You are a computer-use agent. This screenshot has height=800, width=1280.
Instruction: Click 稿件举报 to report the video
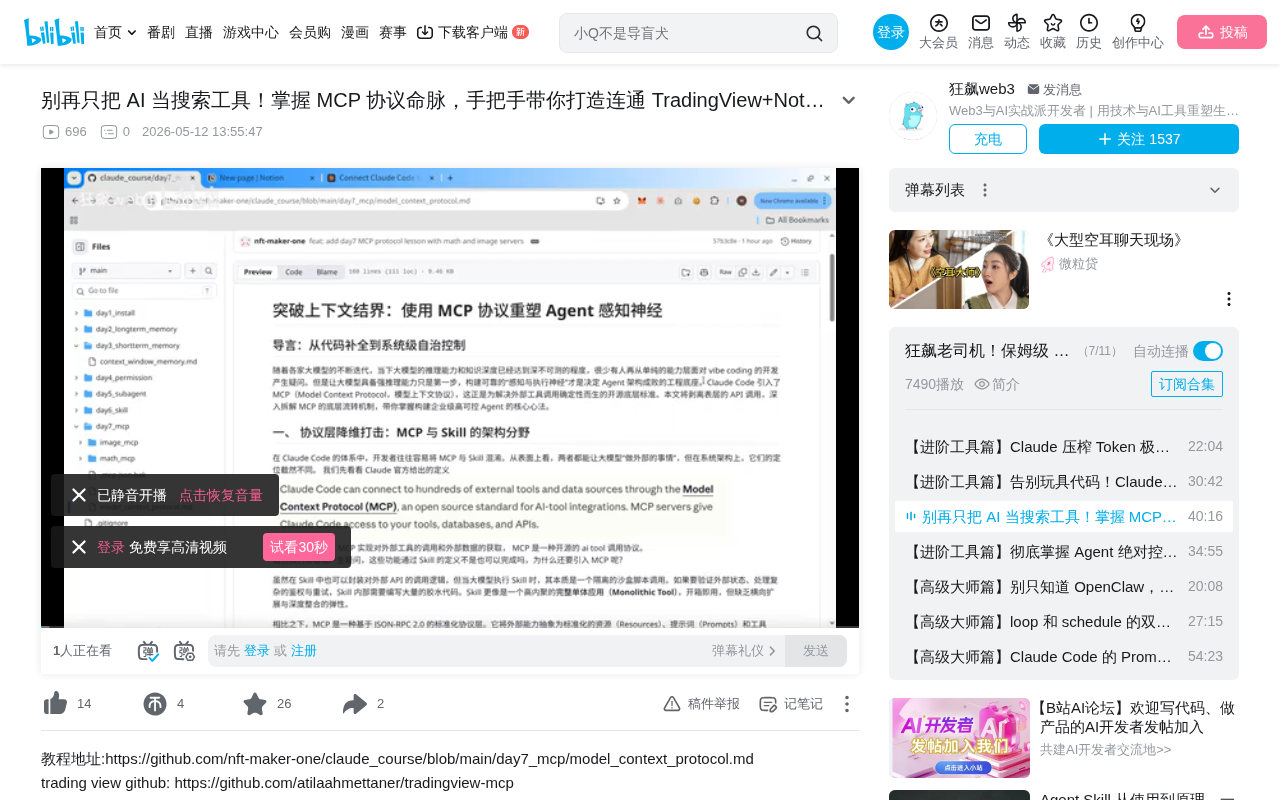[702, 704]
